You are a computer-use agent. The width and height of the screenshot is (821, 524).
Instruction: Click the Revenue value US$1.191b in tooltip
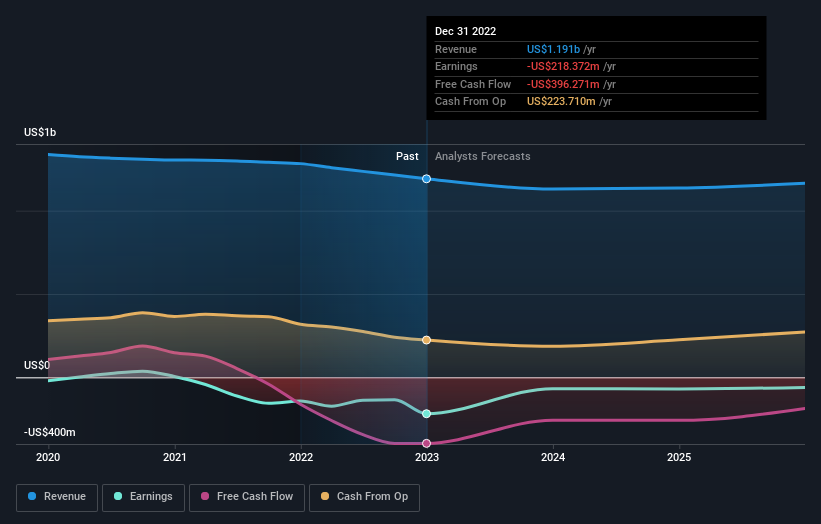[x=553, y=49]
